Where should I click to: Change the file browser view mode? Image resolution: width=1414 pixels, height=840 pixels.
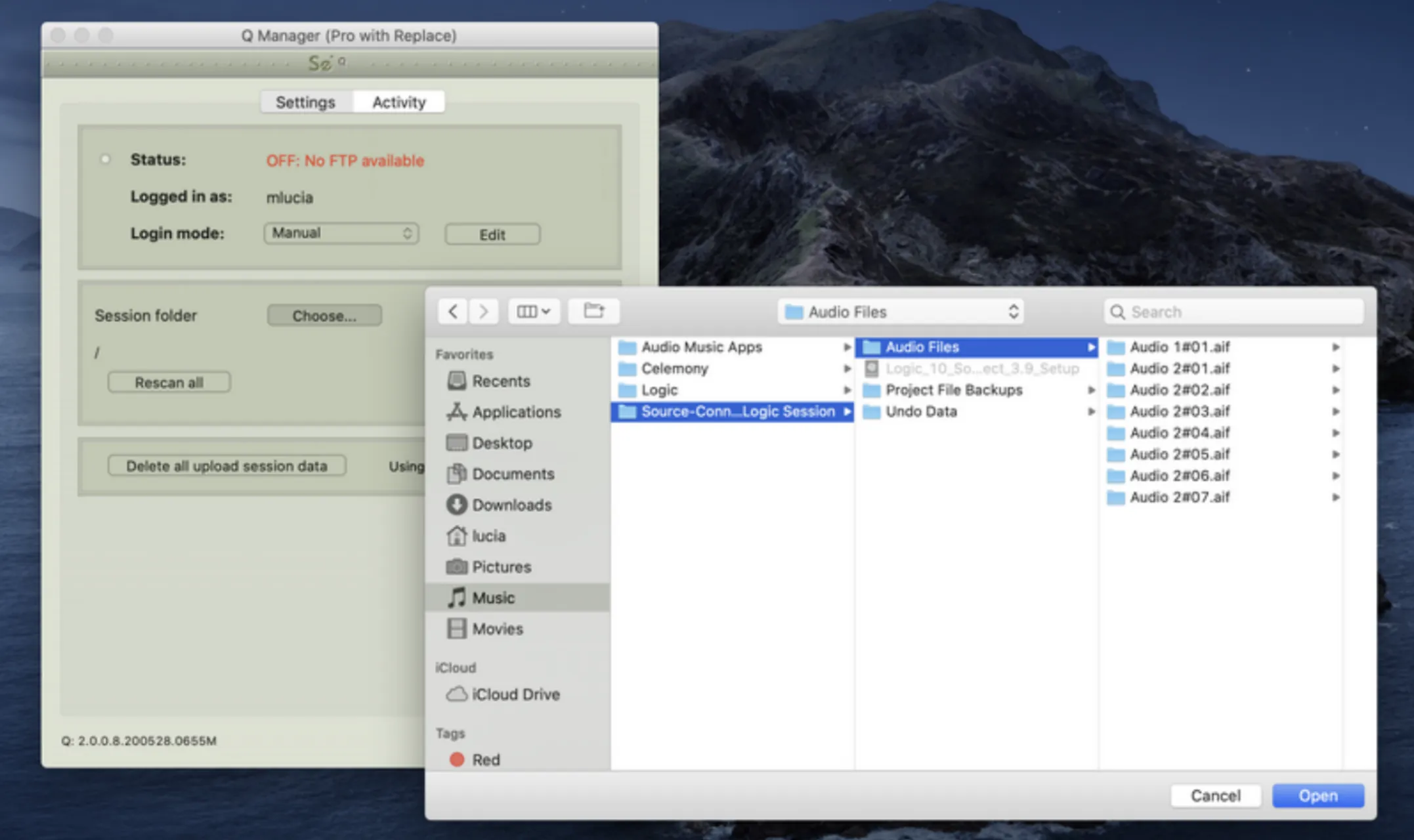point(534,311)
